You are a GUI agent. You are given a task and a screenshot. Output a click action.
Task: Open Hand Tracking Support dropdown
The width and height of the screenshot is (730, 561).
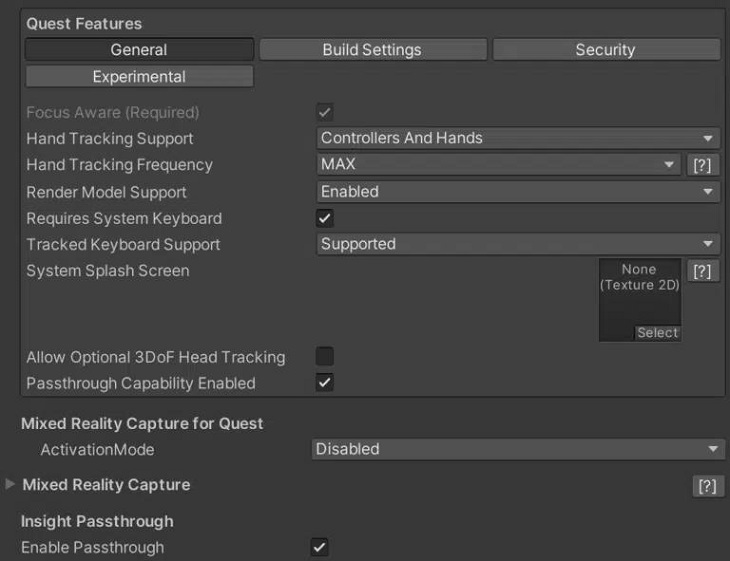point(518,139)
